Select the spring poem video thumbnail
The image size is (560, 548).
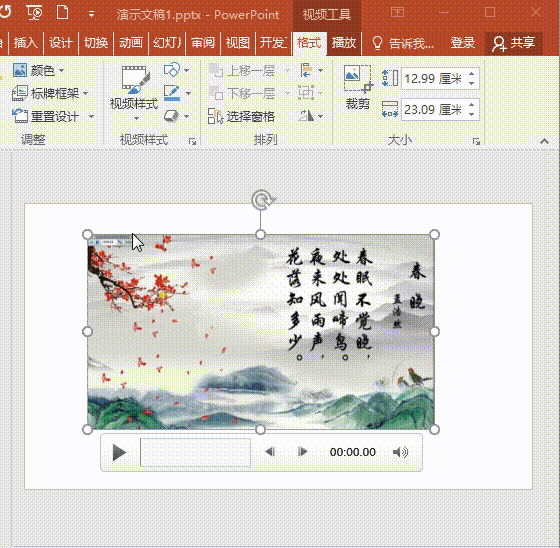point(261,332)
